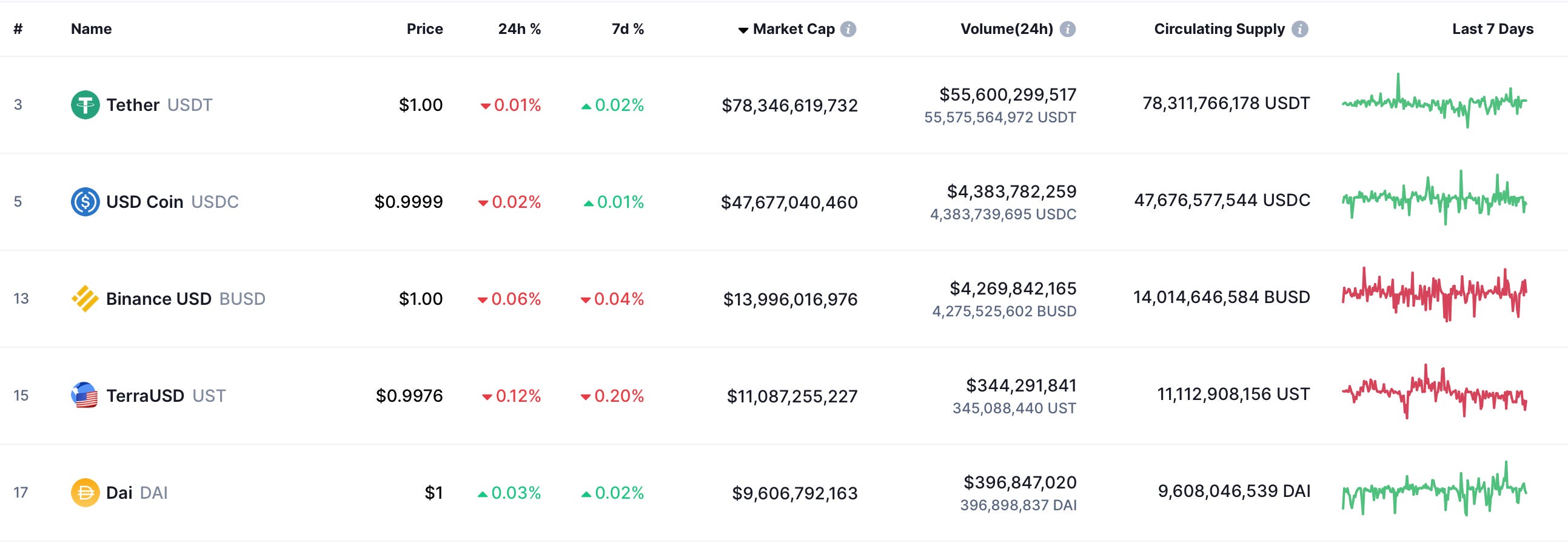This screenshot has height=543, width=1568.
Task: Click rank number 17
Action: pyautogui.click(x=21, y=493)
